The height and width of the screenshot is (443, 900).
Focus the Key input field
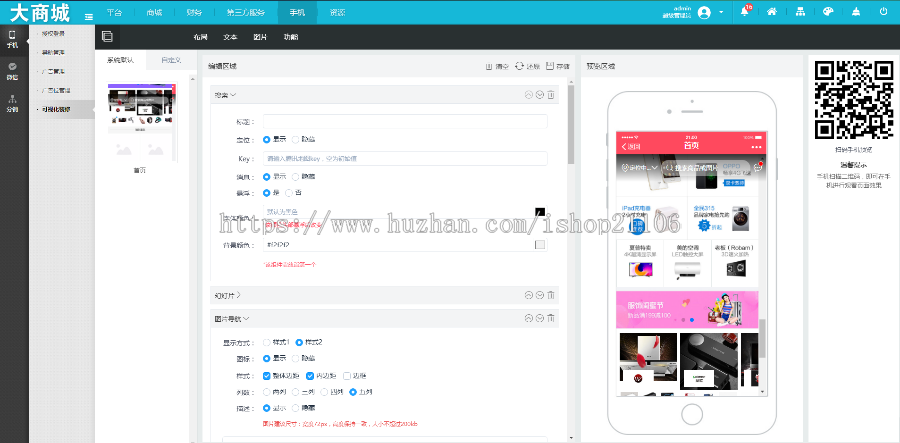click(405, 158)
